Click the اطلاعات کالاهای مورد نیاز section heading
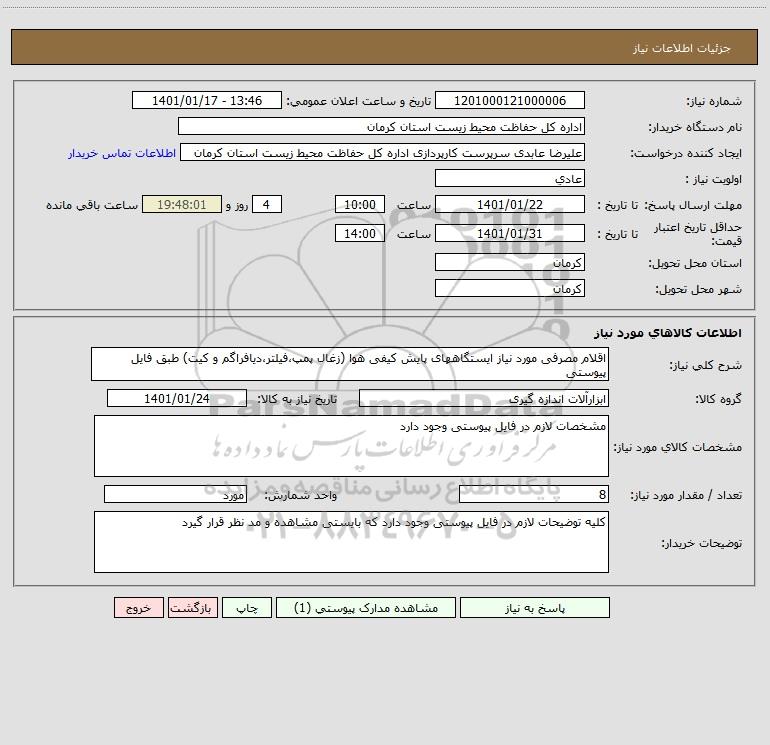 [668, 333]
